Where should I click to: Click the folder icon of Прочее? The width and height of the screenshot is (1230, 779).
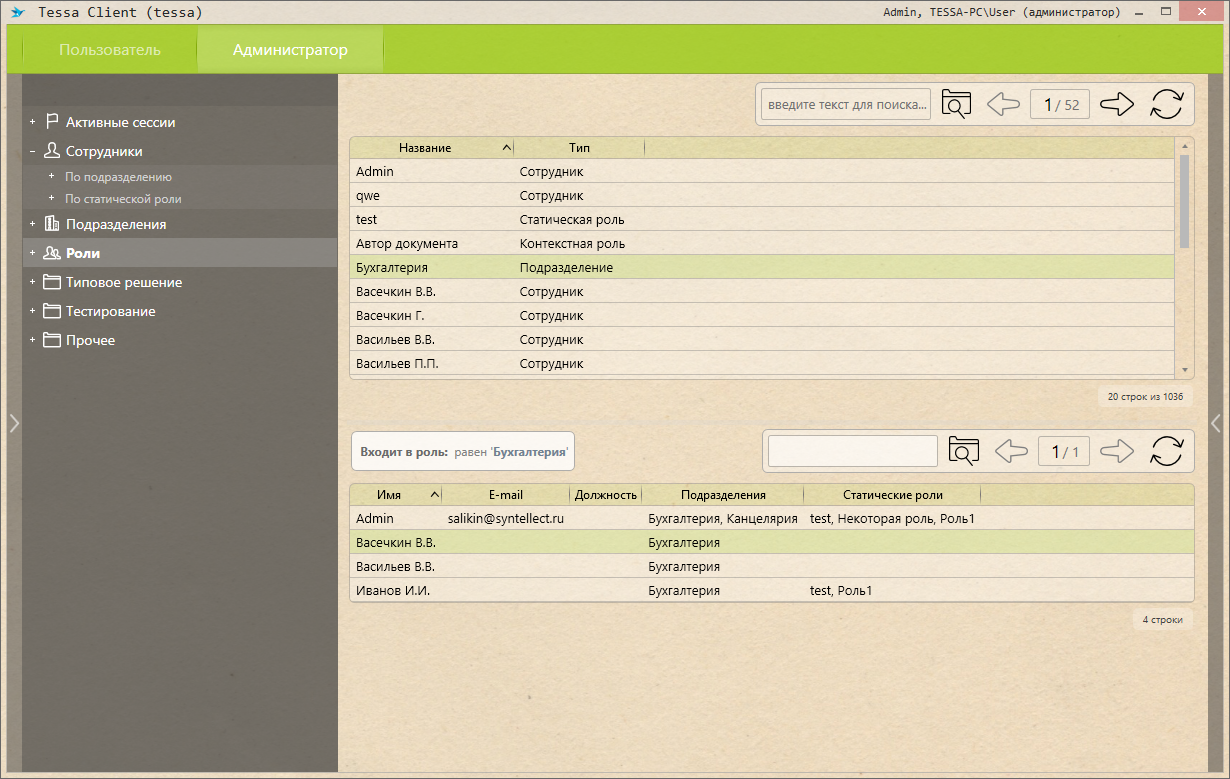52,340
